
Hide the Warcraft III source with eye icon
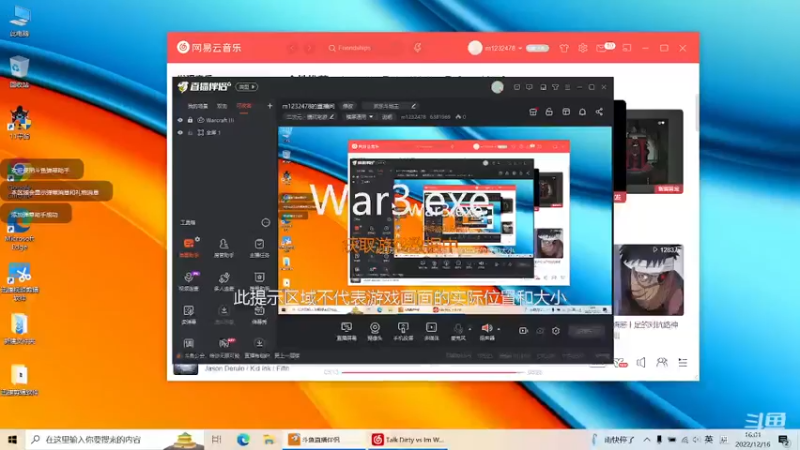pyautogui.click(x=180, y=120)
